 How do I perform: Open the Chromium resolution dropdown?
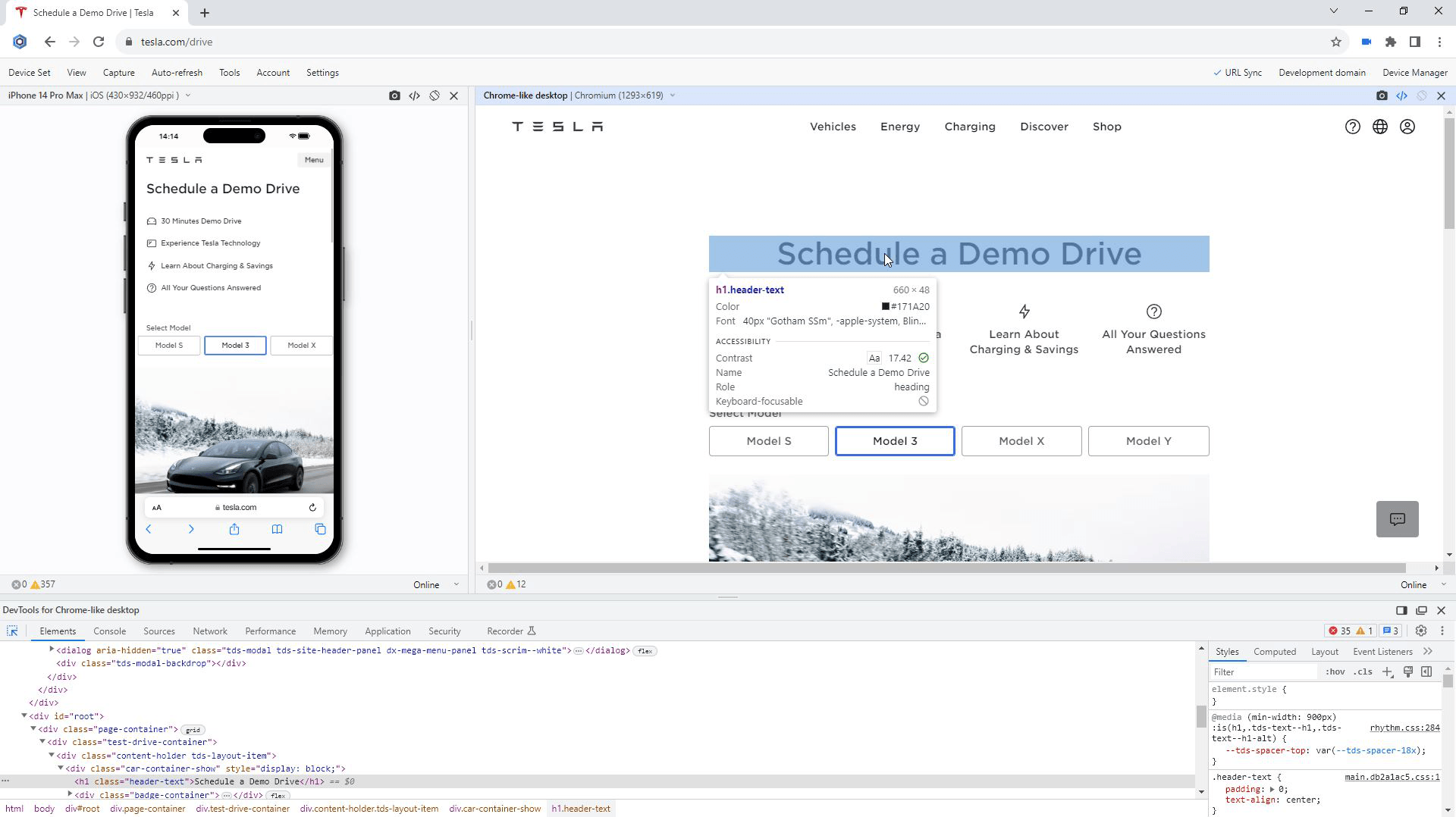pos(672,95)
